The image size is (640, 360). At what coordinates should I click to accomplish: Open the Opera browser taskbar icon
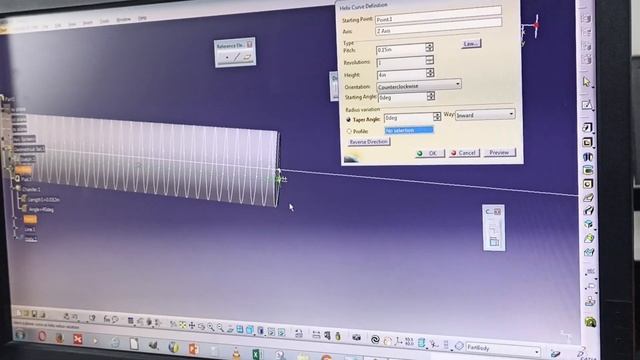42,336
